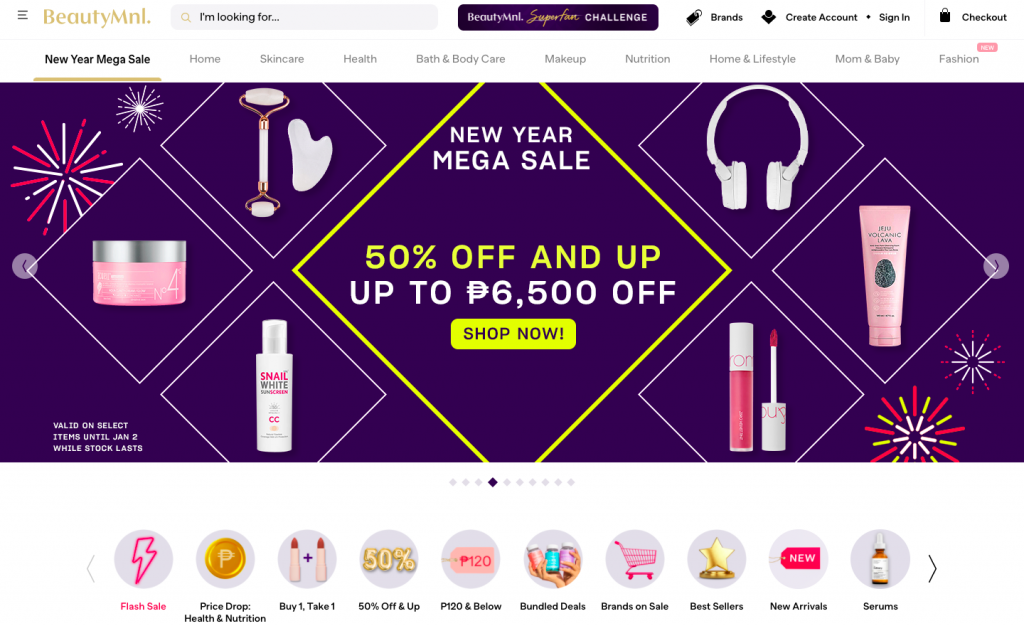This screenshot has height=626, width=1024.
Task: Open the Buy 1, Take 1 lipstick icon
Action: [x=307, y=559]
